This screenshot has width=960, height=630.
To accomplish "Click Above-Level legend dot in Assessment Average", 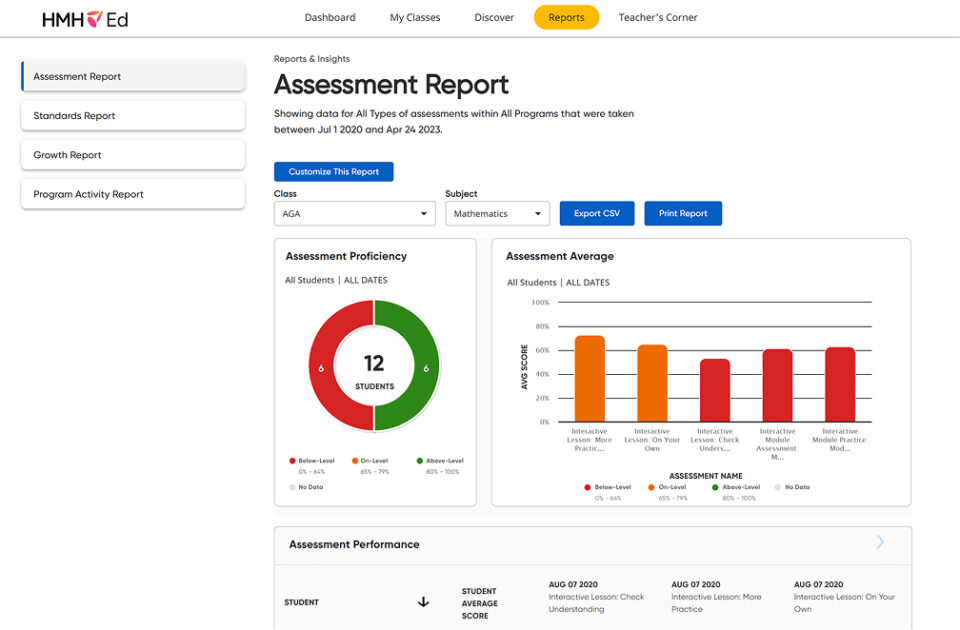I will coord(715,487).
